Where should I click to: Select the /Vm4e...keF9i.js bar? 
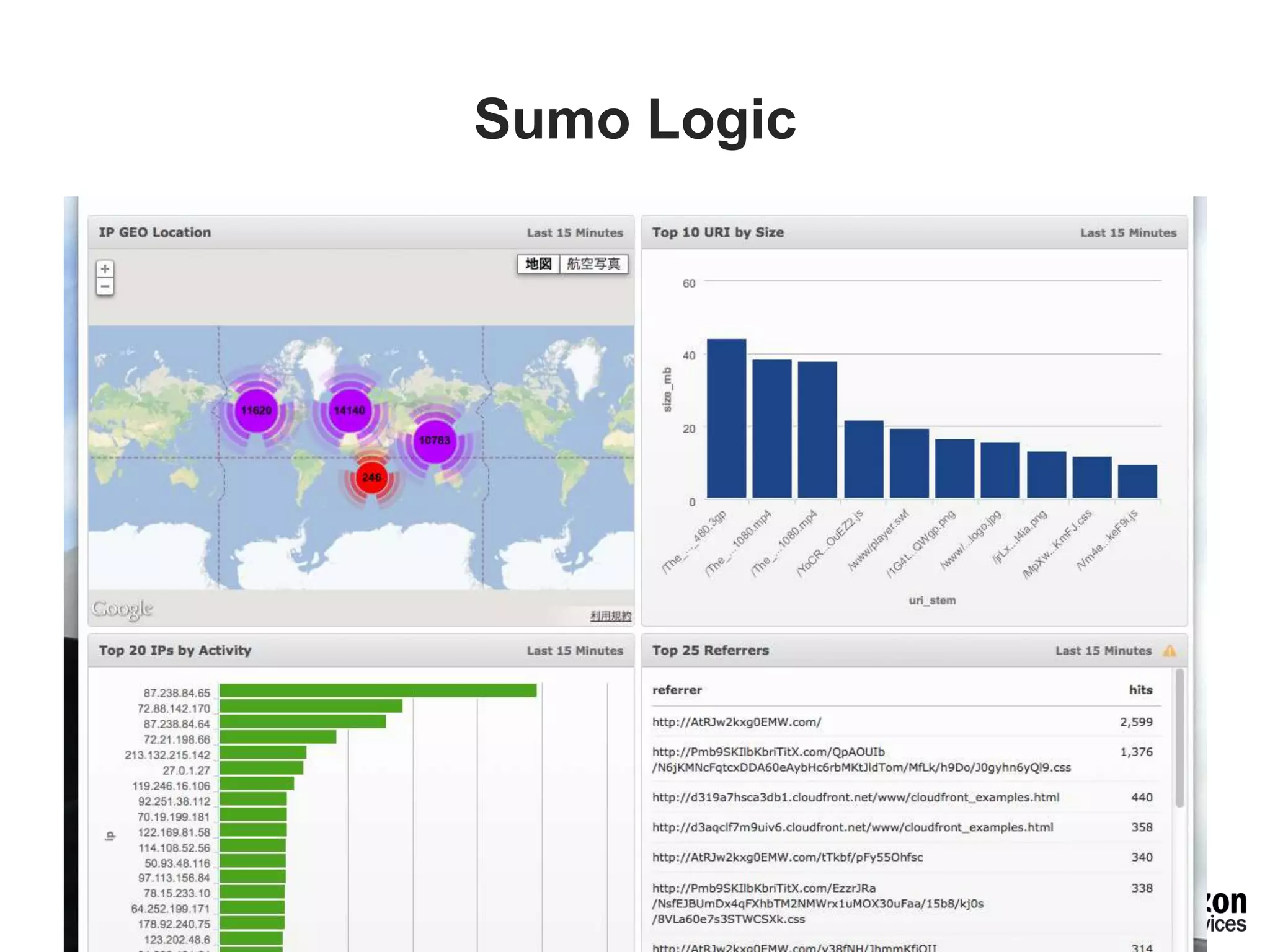coord(1137,482)
